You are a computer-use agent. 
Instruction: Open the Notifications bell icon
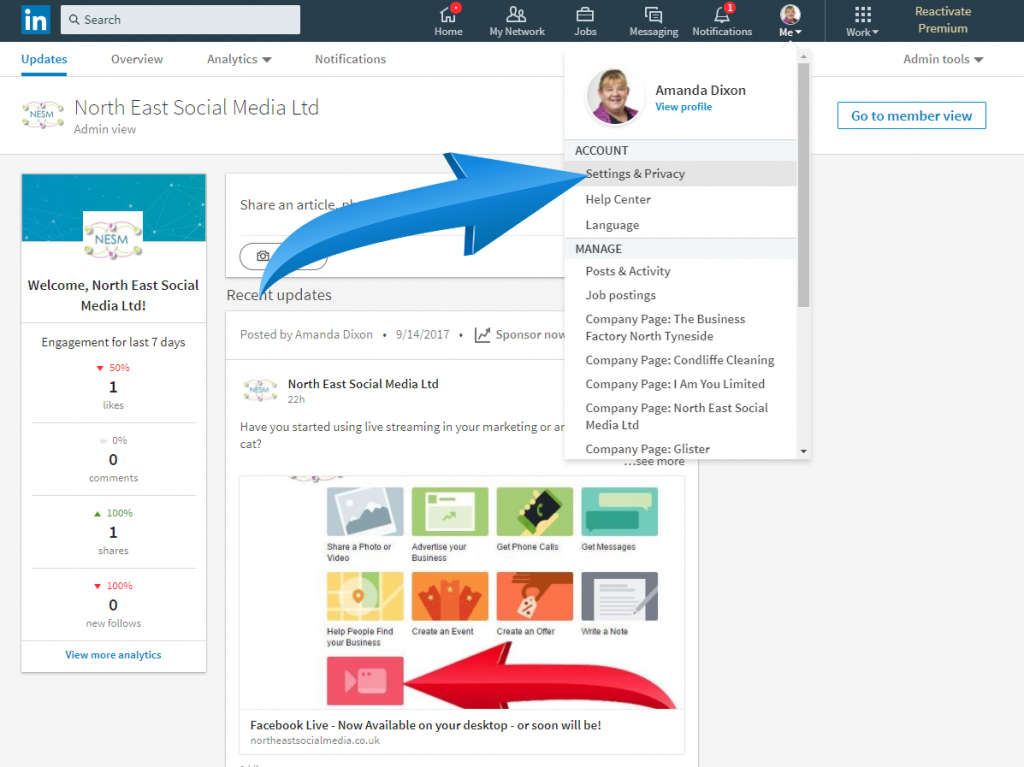point(722,14)
